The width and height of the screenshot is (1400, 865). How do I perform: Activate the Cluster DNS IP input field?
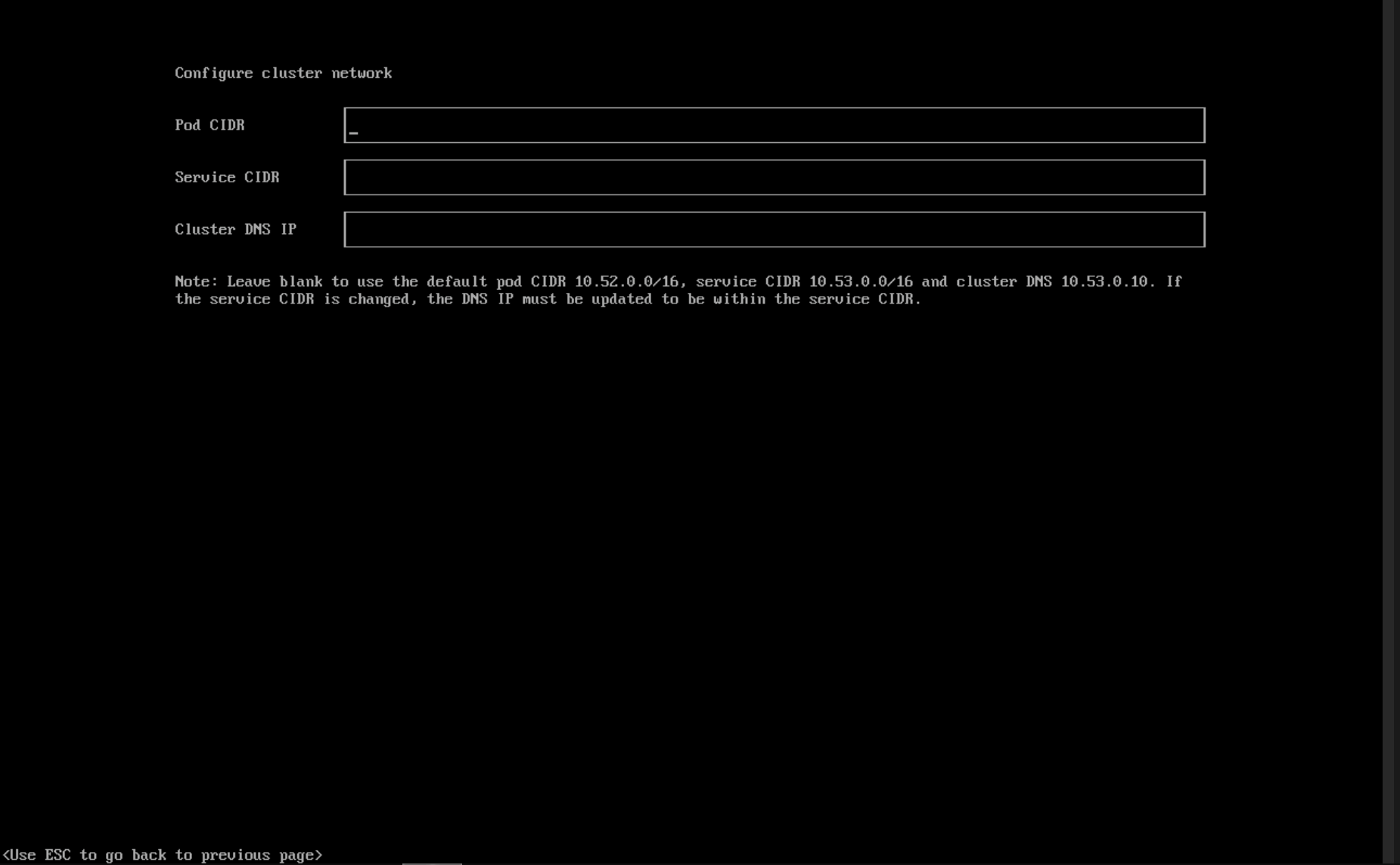tap(775, 229)
